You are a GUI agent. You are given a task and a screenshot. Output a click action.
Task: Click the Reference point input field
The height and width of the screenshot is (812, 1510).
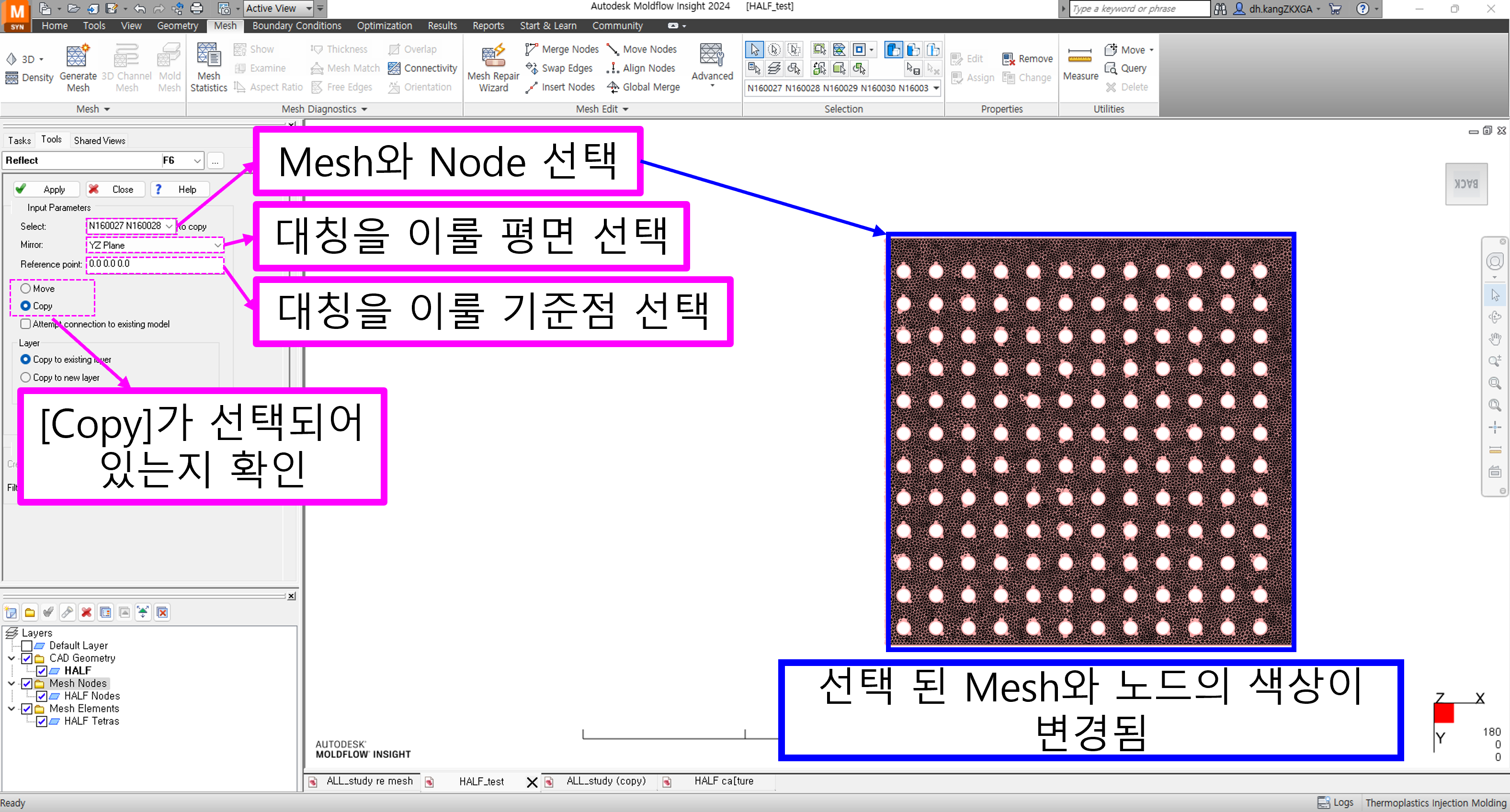click(x=155, y=264)
